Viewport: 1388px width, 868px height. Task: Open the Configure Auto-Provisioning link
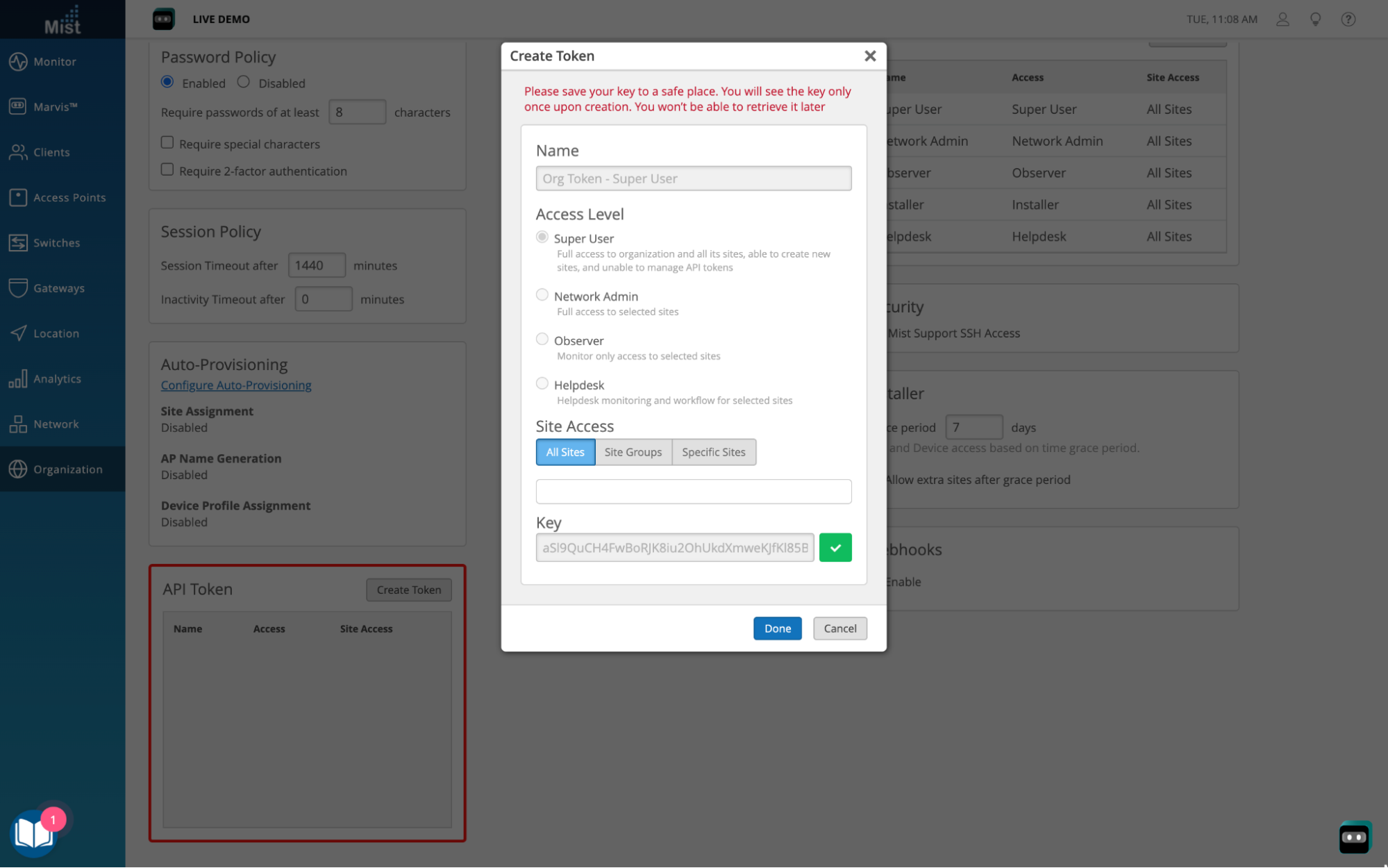coord(236,385)
